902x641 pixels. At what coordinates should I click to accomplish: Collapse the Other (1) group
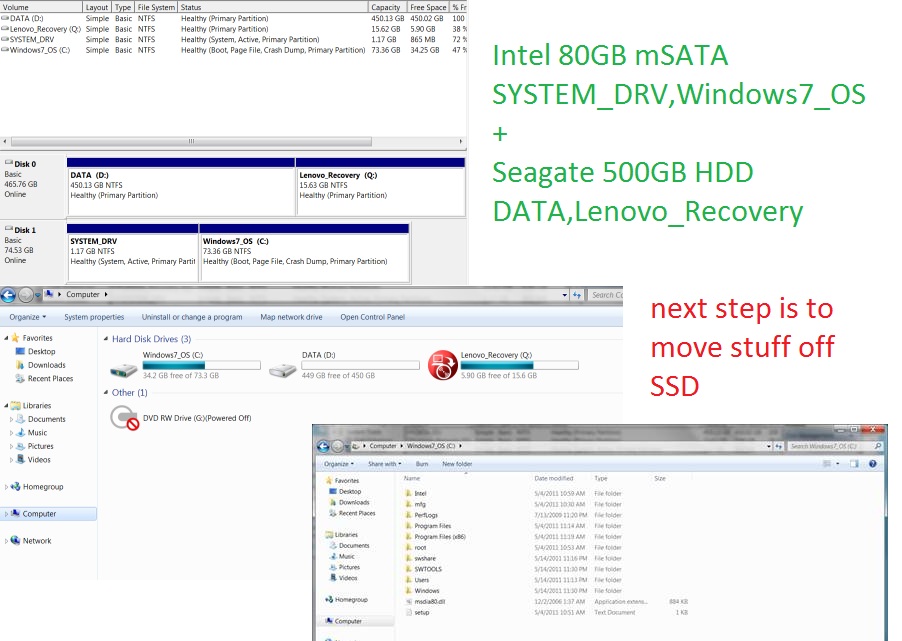(x=106, y=392)
